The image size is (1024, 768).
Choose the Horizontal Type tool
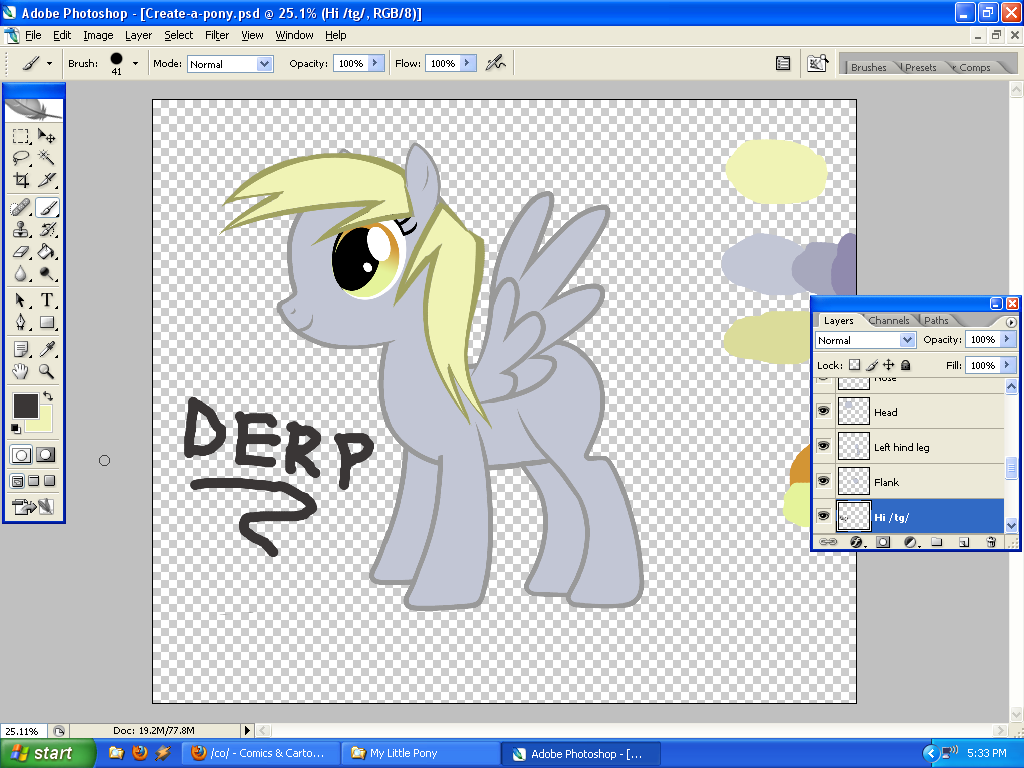tap(46, 300)
